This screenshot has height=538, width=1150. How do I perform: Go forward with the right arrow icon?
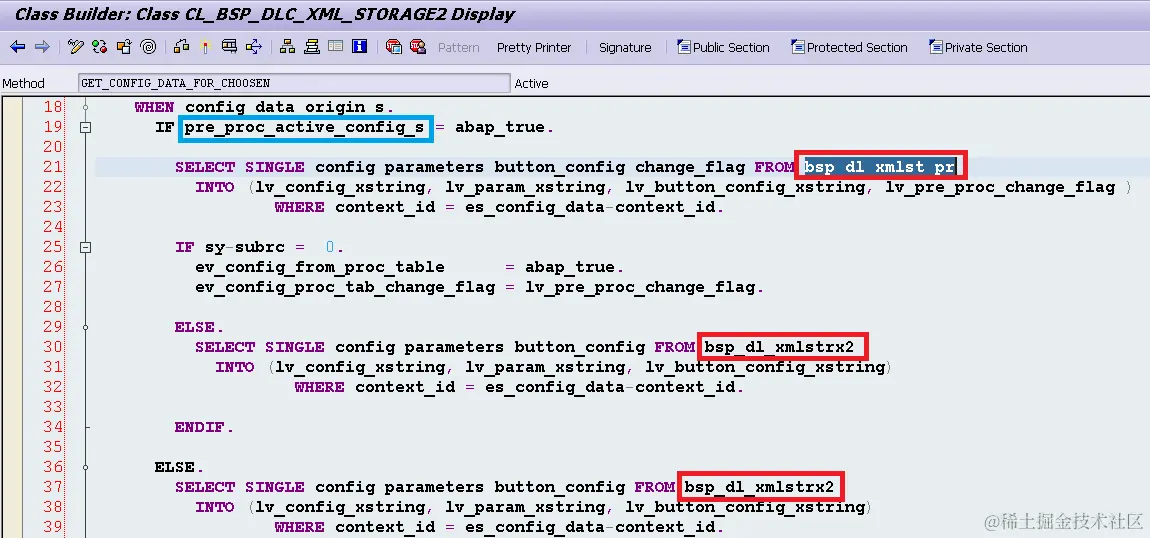point(42,47)
